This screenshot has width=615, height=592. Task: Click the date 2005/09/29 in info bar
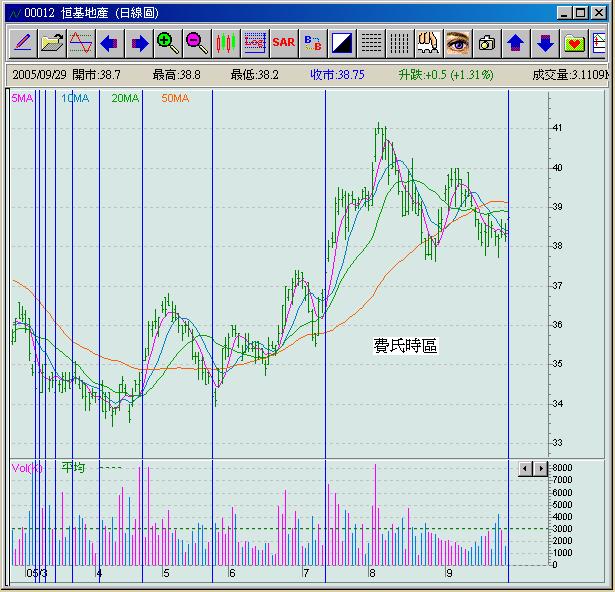click(x=39, y=75)
